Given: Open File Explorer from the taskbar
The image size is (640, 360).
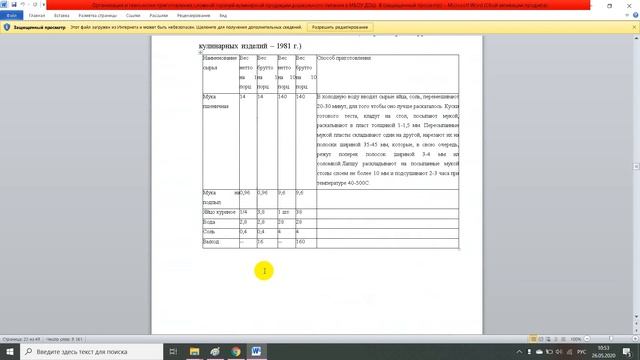Looking at the screenshot, I should [x=194, y=351].
